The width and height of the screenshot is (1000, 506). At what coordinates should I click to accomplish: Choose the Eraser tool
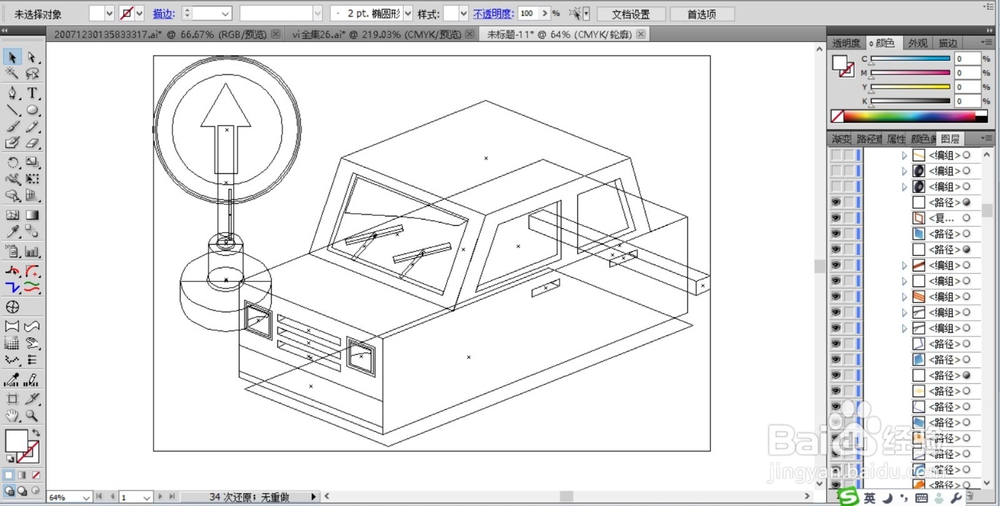pyautogui.click(x=33, y=142)
